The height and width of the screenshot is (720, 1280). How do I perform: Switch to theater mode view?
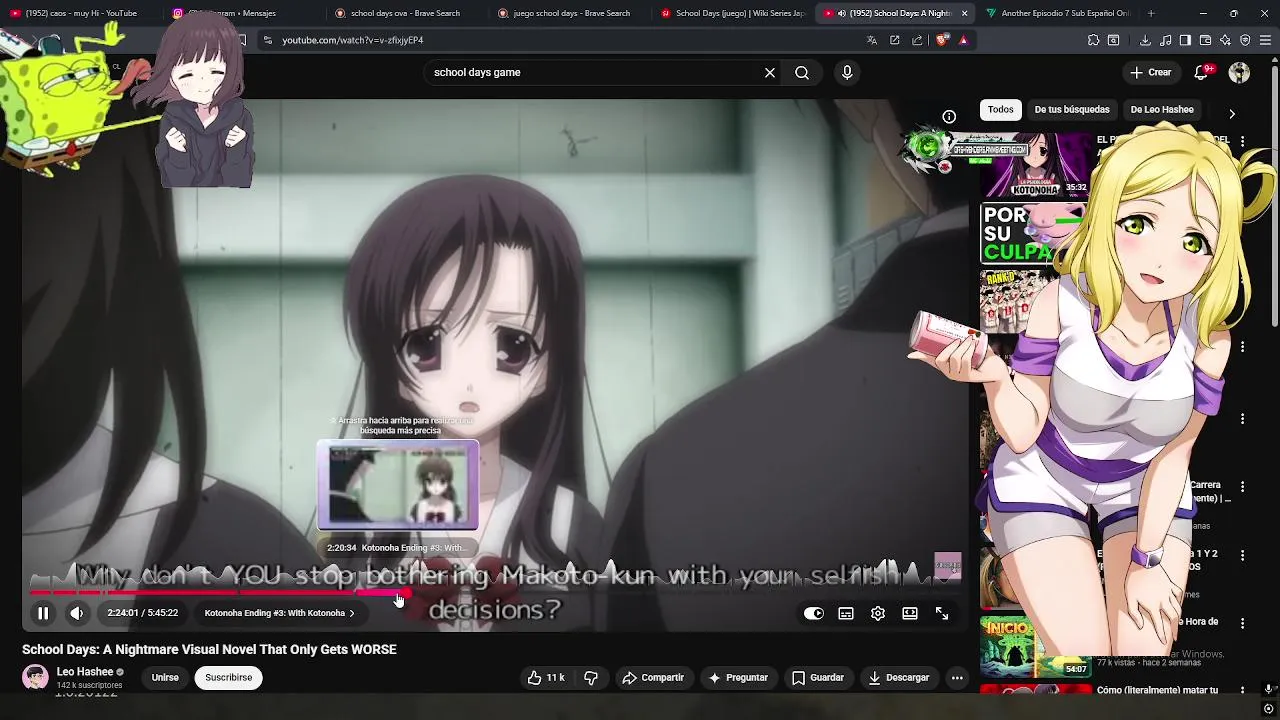pos(910,613)
